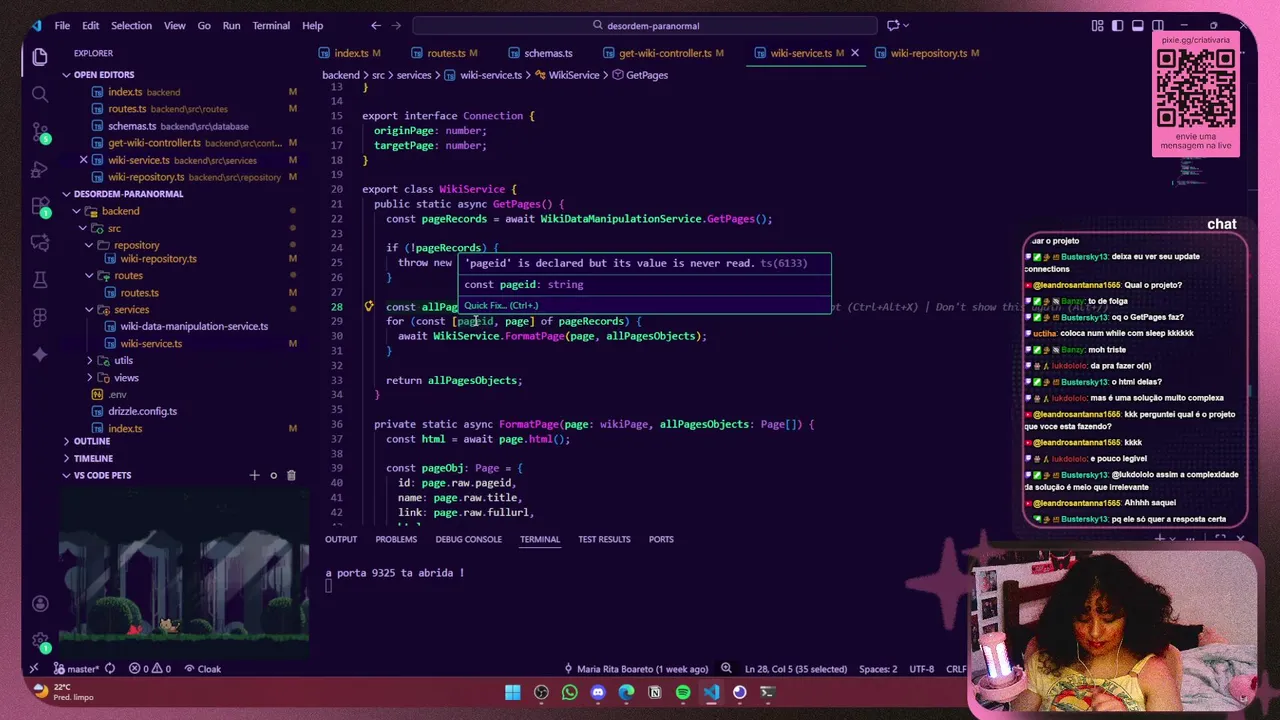Throw ball in VS Code Pets panel
The width and height of the screenshot is (1280, 720).
tap(273, 475)
